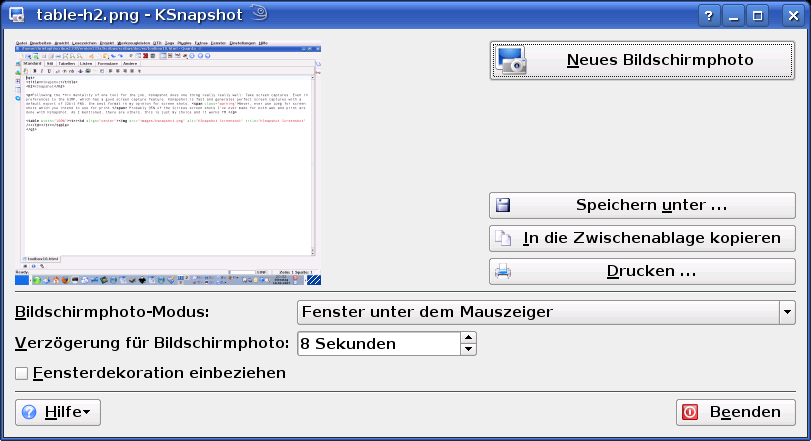
Task: Open the Hilfe button's dropdown arrow
Action: click(87, 412)
